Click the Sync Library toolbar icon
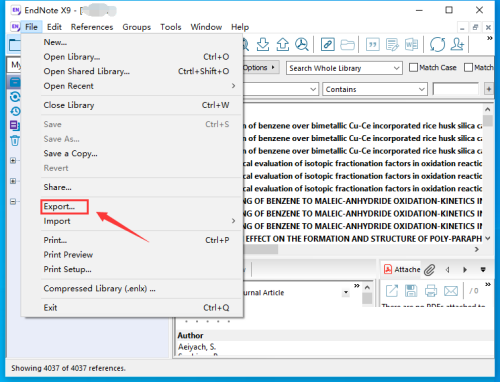 click(x=437, y=44)
